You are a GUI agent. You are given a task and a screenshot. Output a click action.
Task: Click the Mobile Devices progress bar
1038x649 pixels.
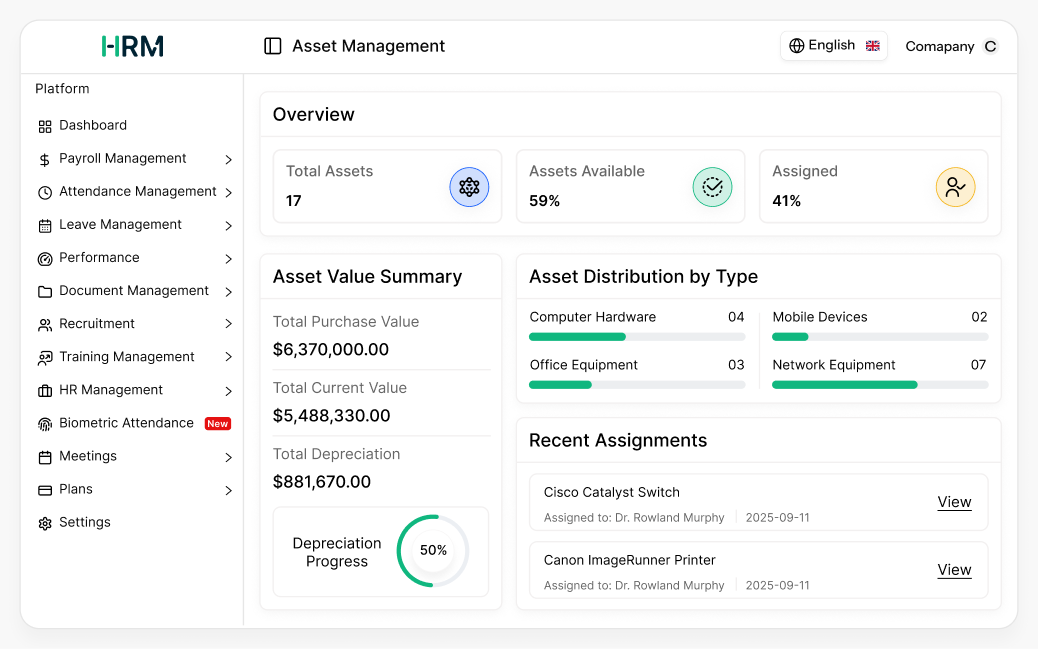880,337
